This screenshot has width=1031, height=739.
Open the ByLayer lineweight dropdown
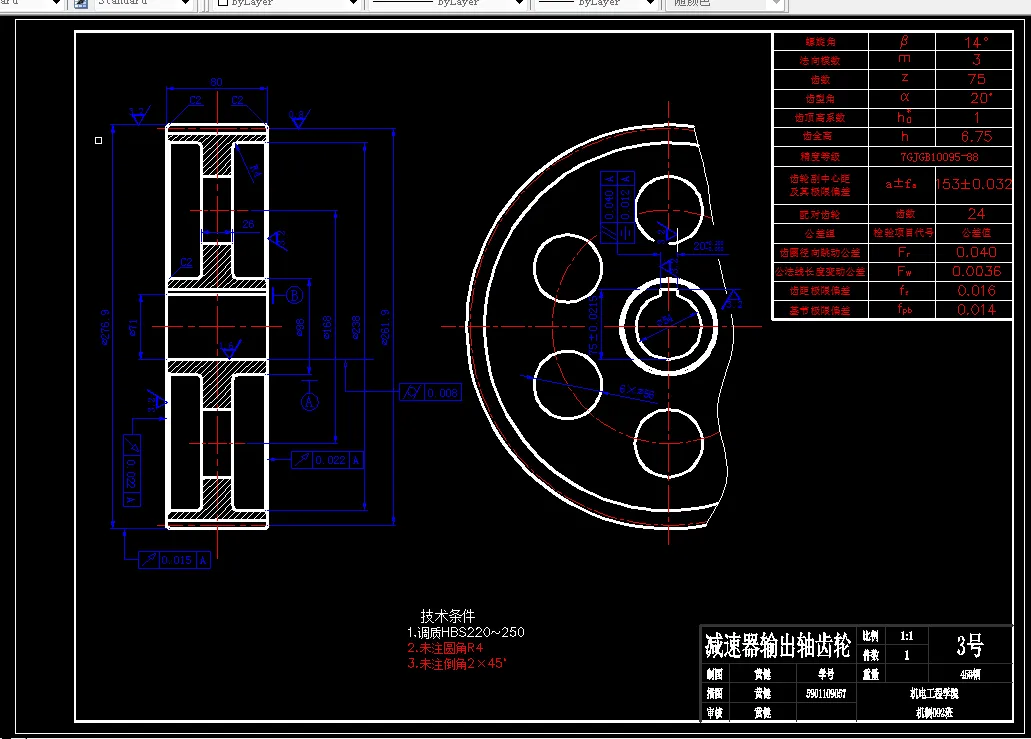(x=597, y=3)
